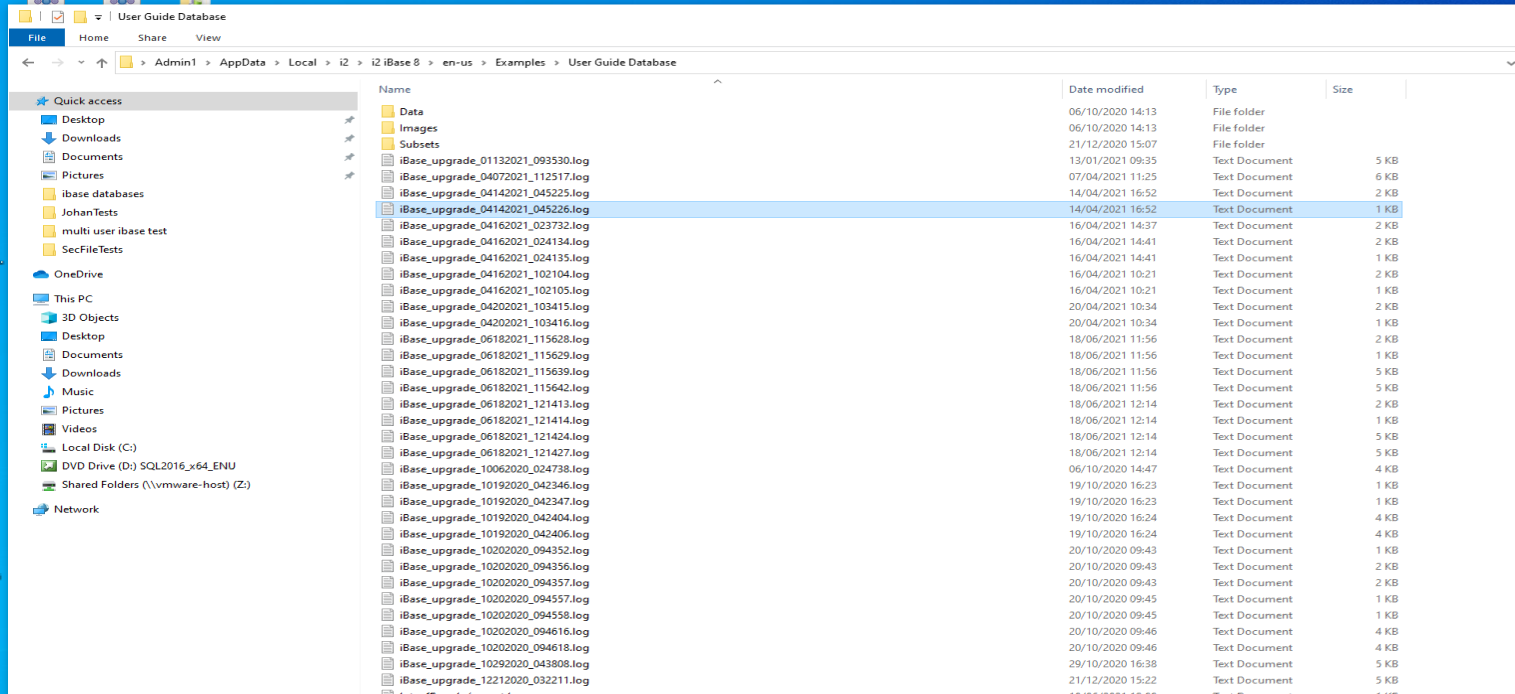
Task: Click the Images folder icon
Action: (388, 128)
